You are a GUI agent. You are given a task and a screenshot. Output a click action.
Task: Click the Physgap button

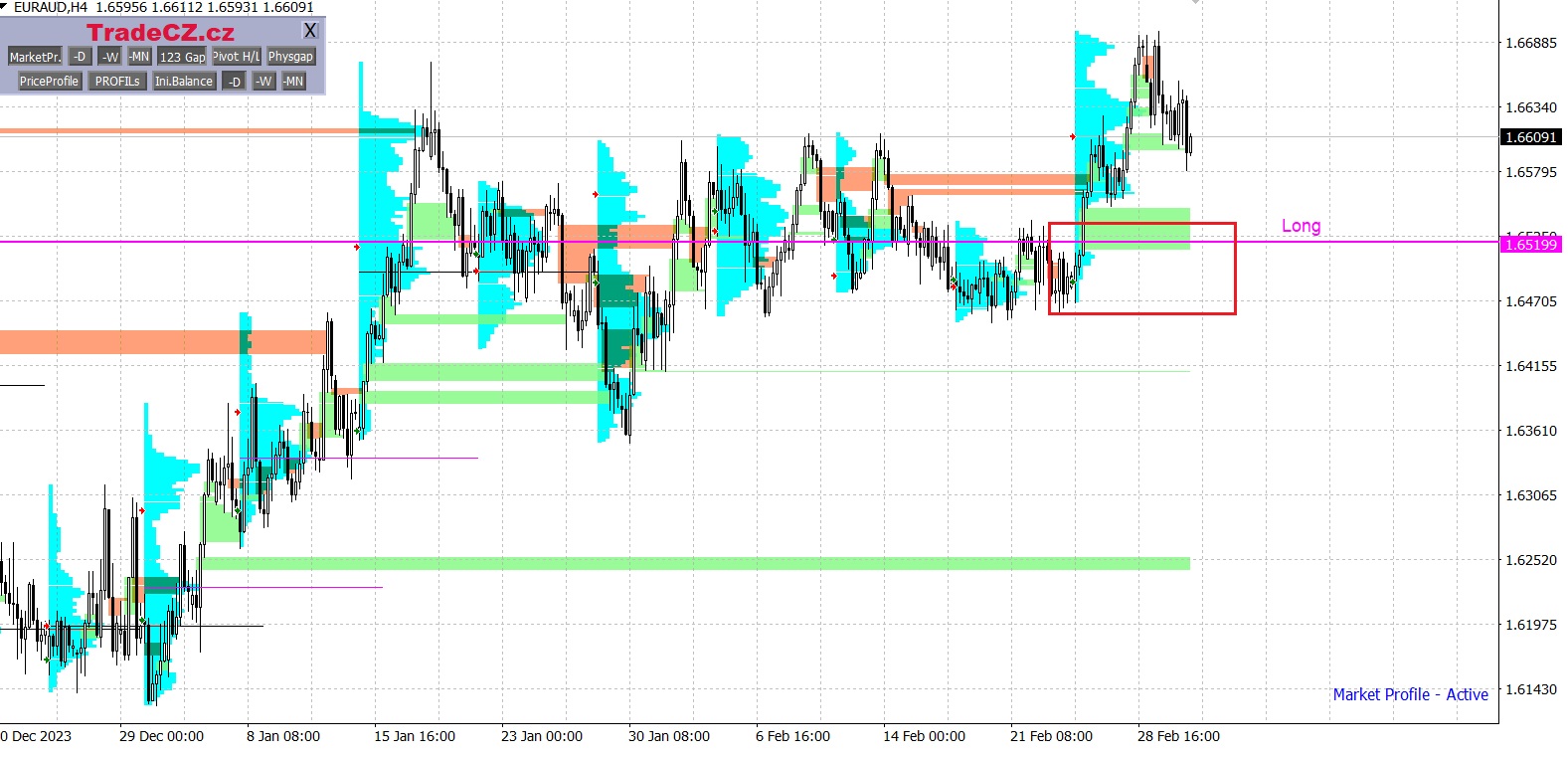click(x=290, y=57)
